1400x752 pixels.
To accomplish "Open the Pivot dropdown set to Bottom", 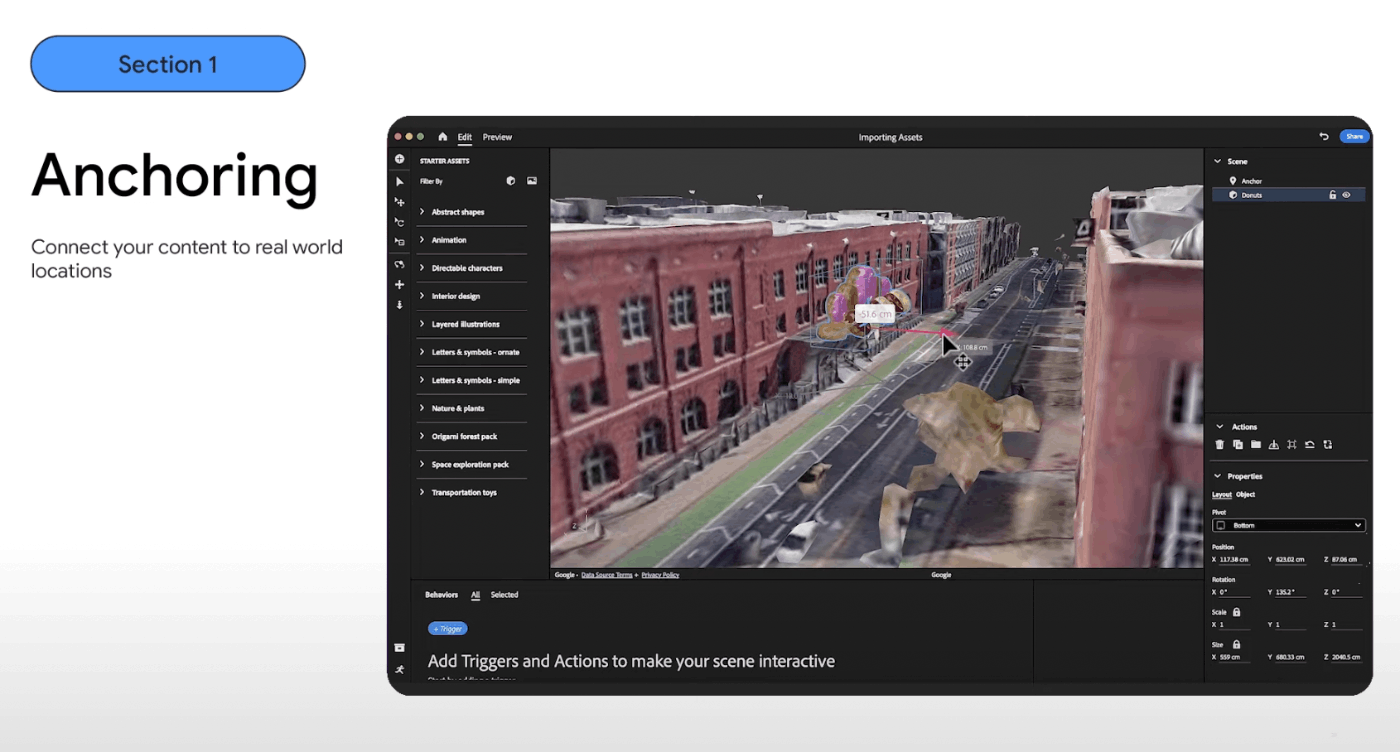I will [1288, 524].
